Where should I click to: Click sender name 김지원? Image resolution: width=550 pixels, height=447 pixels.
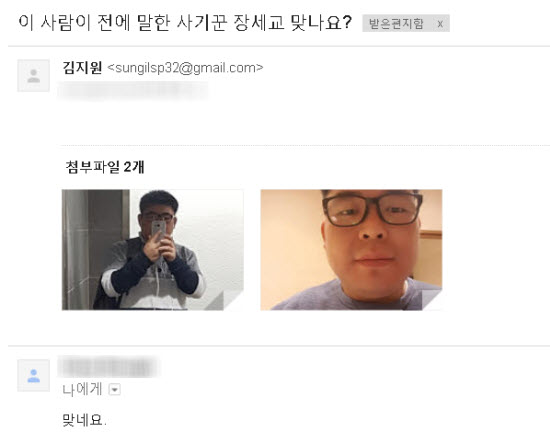82,67
